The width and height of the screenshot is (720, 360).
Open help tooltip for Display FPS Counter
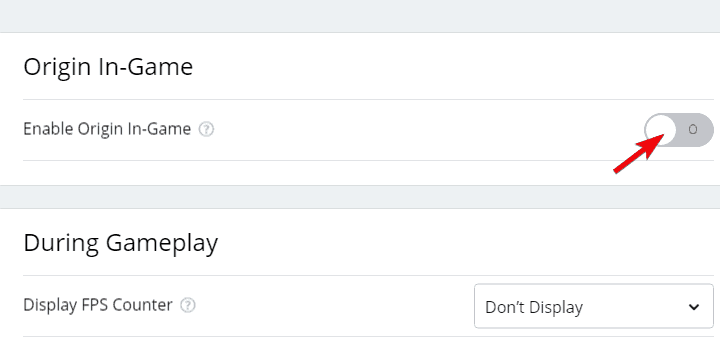point(188,305)
